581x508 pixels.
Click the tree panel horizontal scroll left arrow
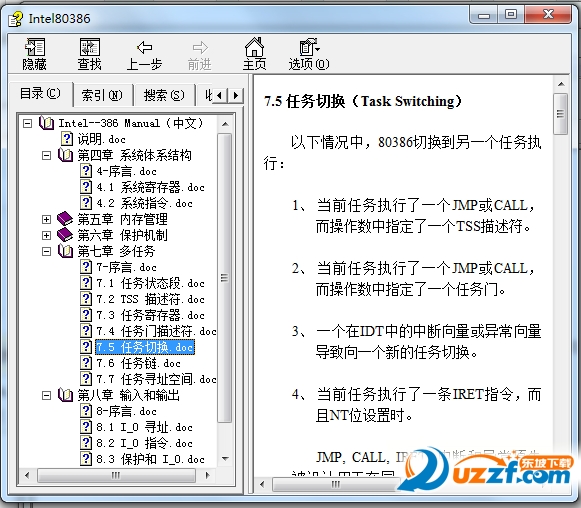point(27,475)
